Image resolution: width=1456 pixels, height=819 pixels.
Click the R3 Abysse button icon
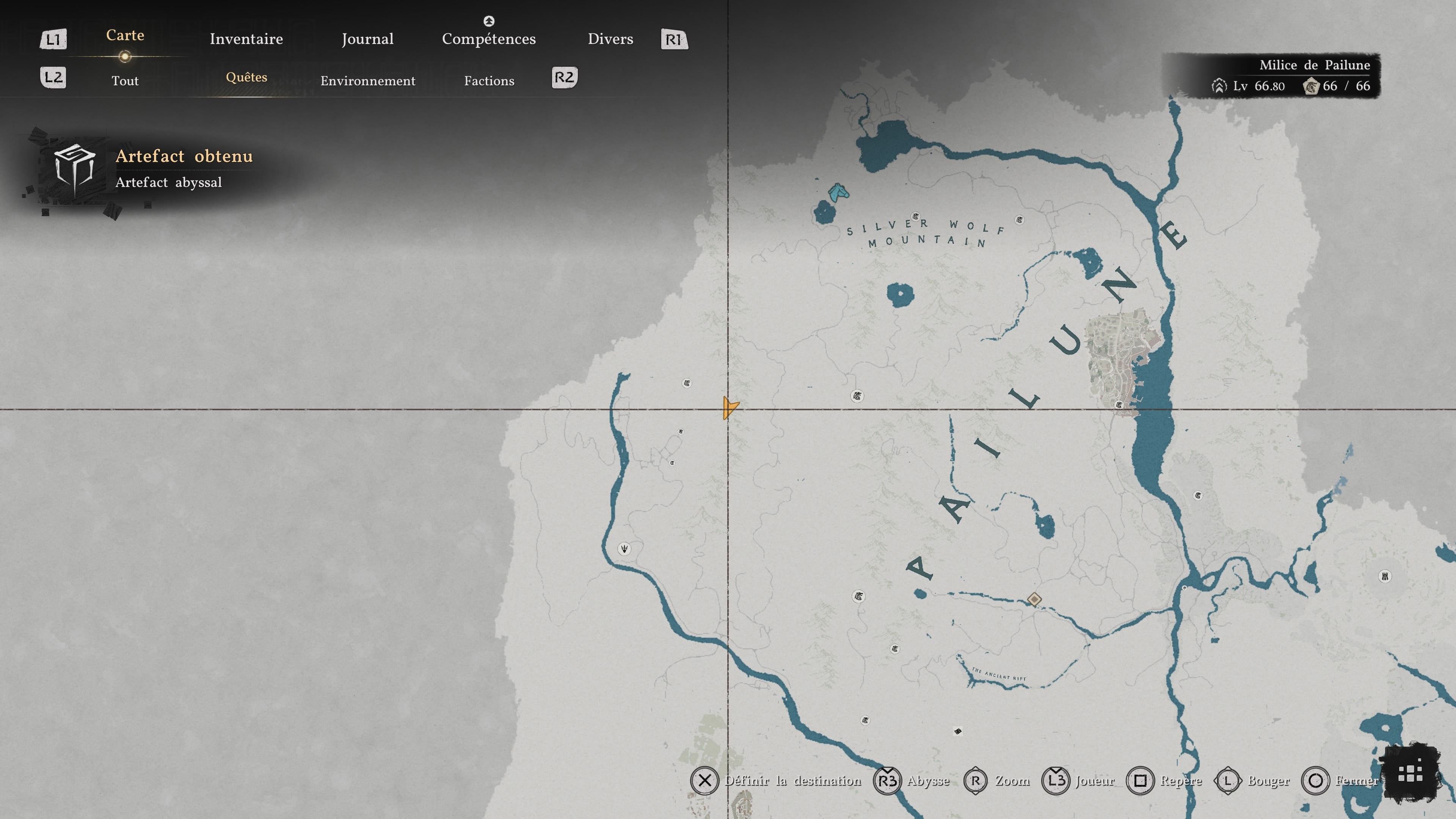point(887,781)
